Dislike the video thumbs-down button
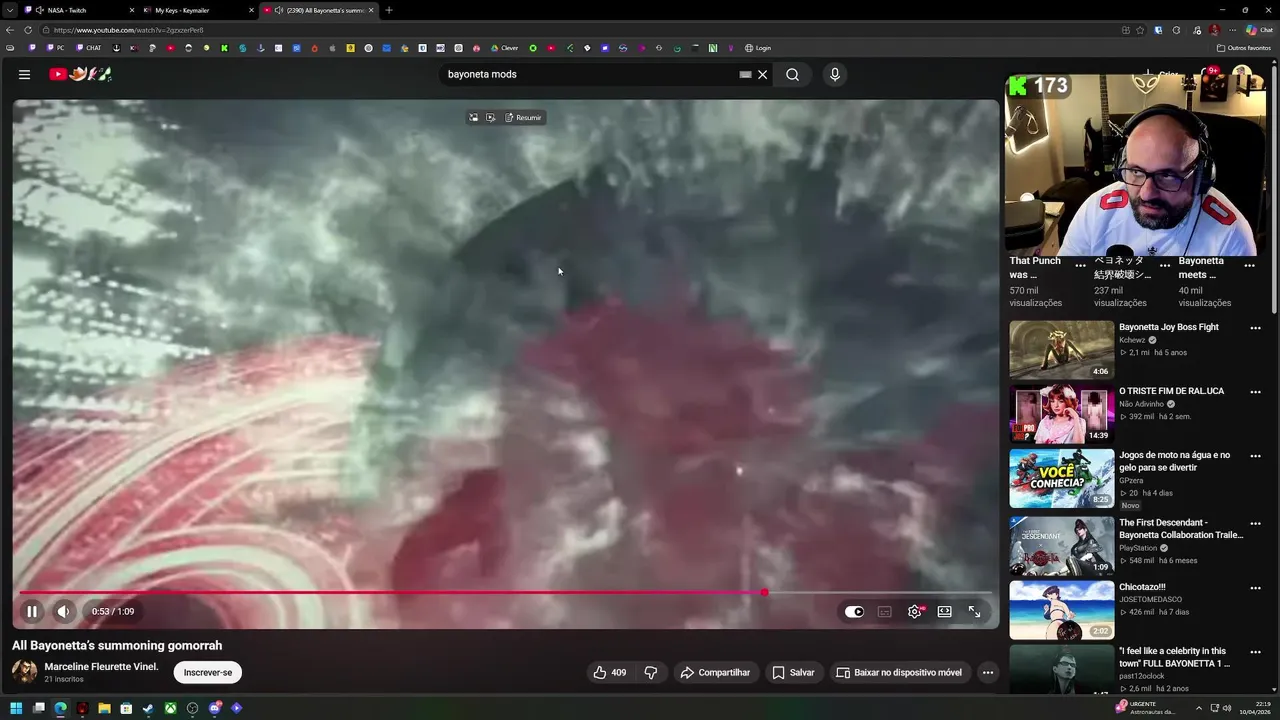This screenshot has height=720, width=1280. (x=651, y=672)
